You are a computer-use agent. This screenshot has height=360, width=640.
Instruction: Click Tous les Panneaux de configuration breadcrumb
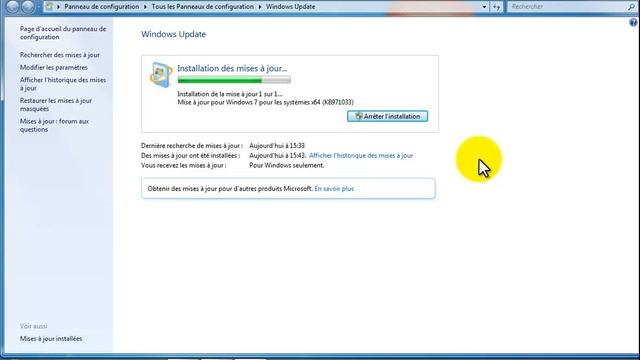point(202,7)
